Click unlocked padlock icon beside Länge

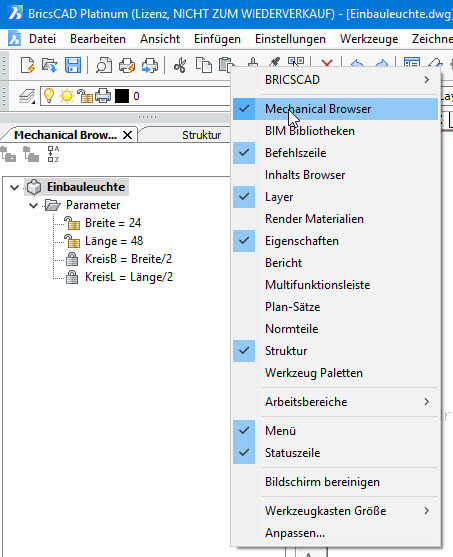click(72, 241)
